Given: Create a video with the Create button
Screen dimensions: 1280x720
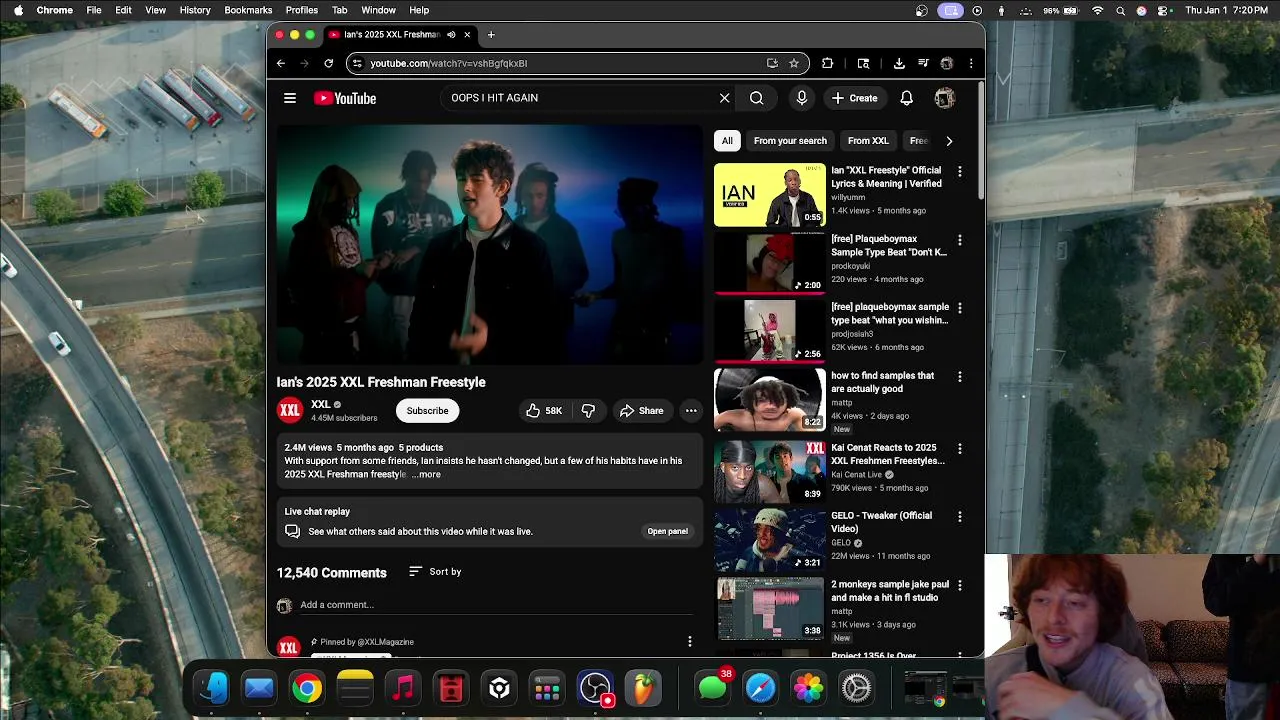Looking at the screenshot, I should [854, 98].
